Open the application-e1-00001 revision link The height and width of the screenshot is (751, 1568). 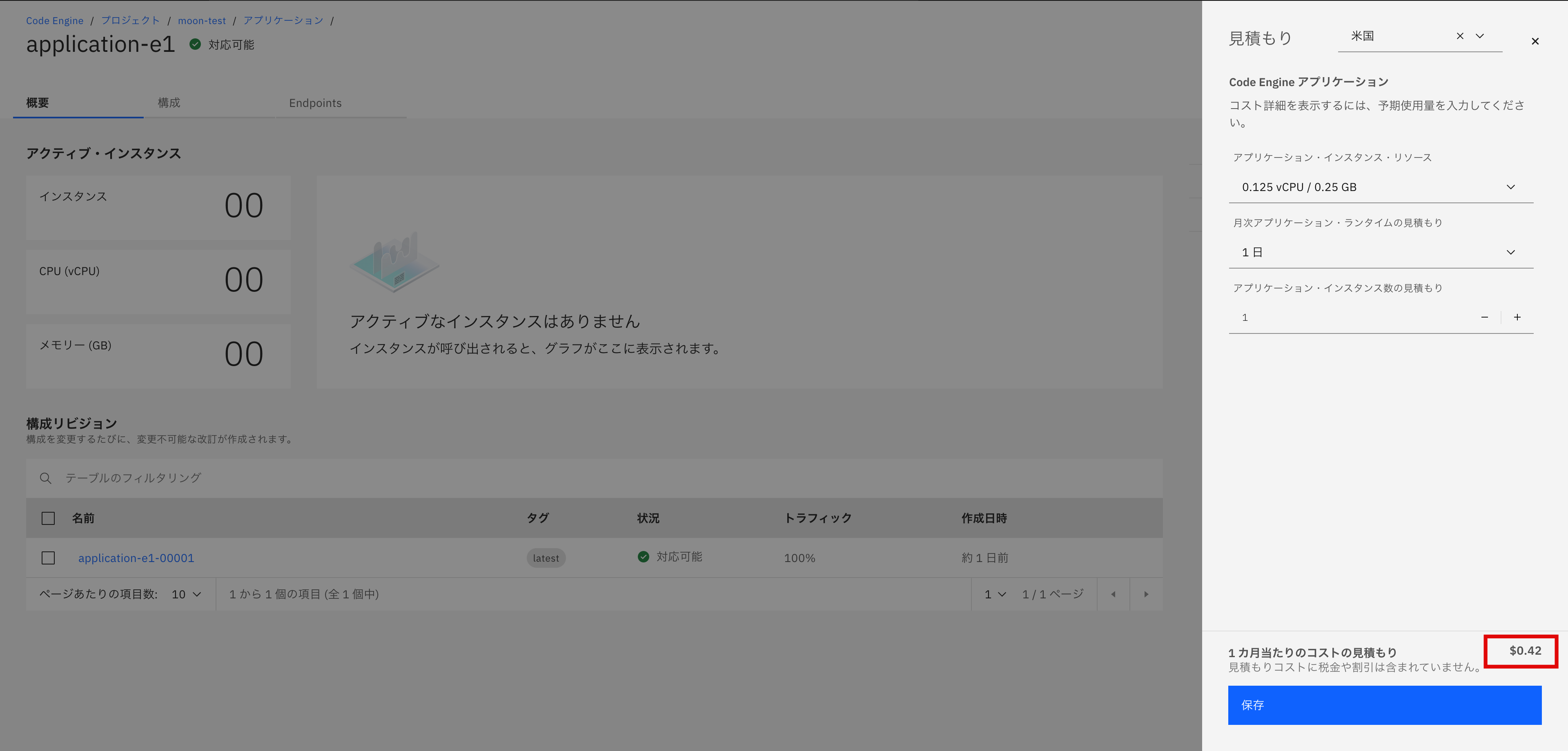click(x=136, y=558)
